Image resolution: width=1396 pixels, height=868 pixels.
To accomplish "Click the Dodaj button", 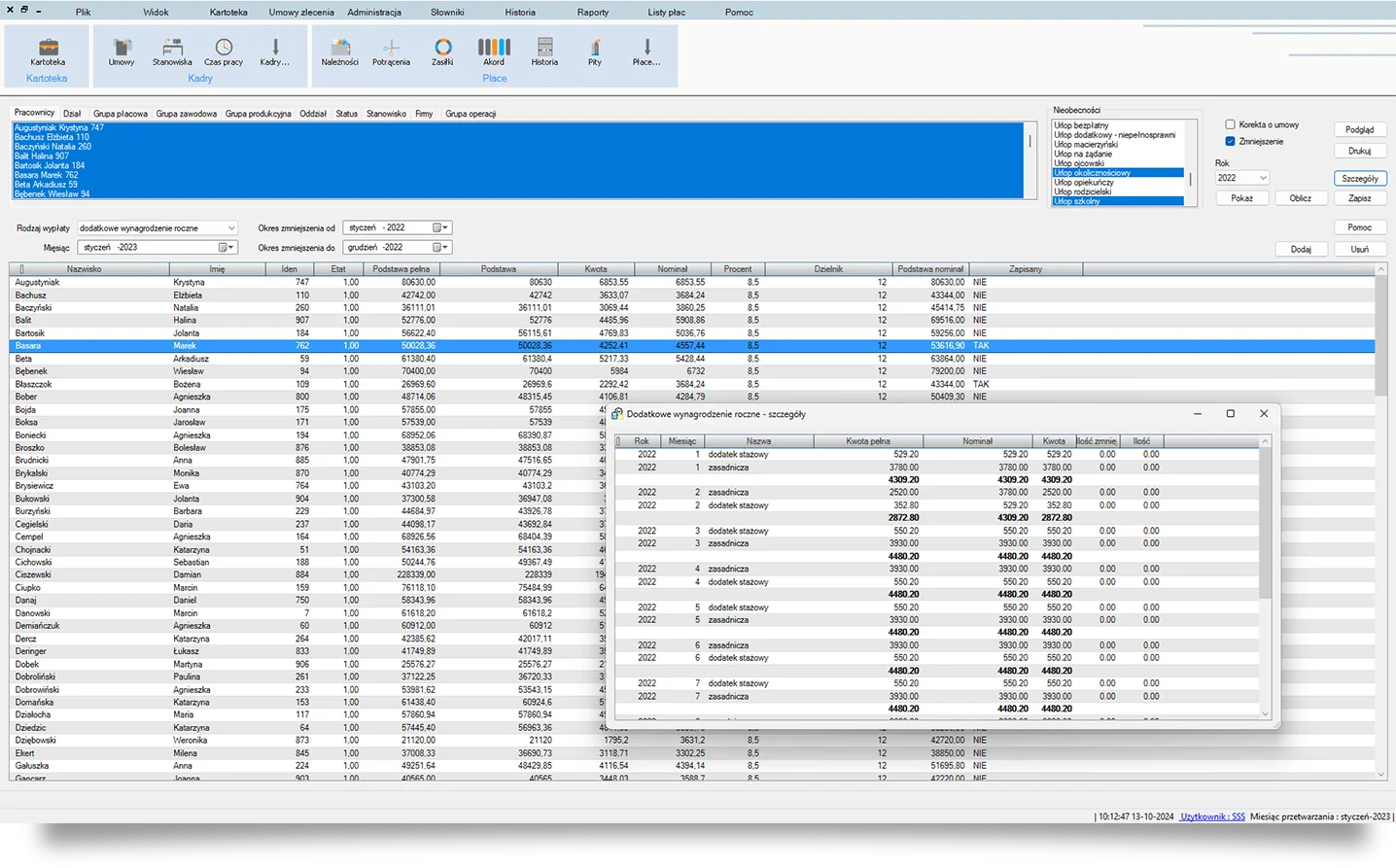I will coord(1301,249).
